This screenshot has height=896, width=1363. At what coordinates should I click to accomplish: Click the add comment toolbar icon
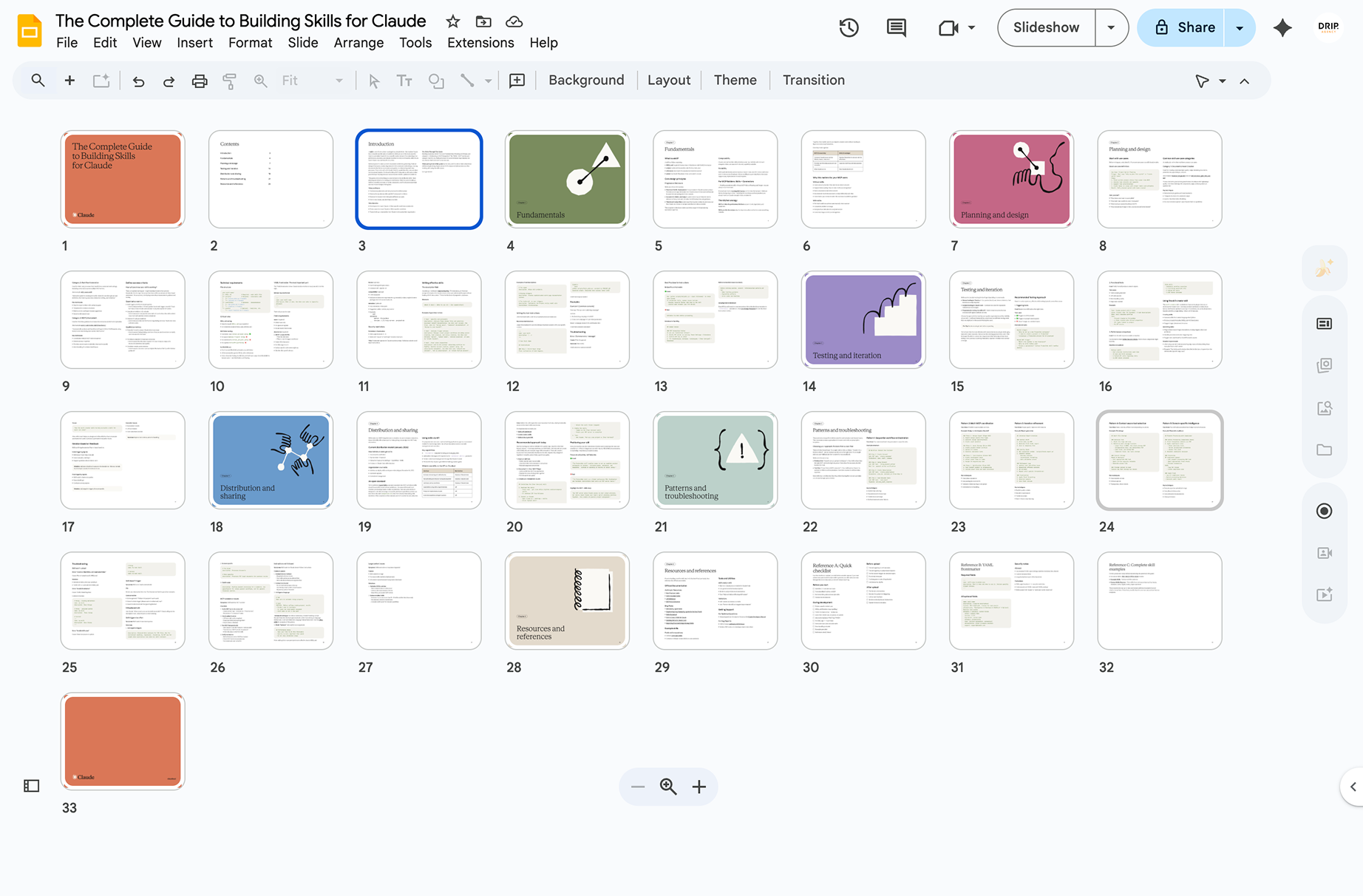(x=517, y=81)
